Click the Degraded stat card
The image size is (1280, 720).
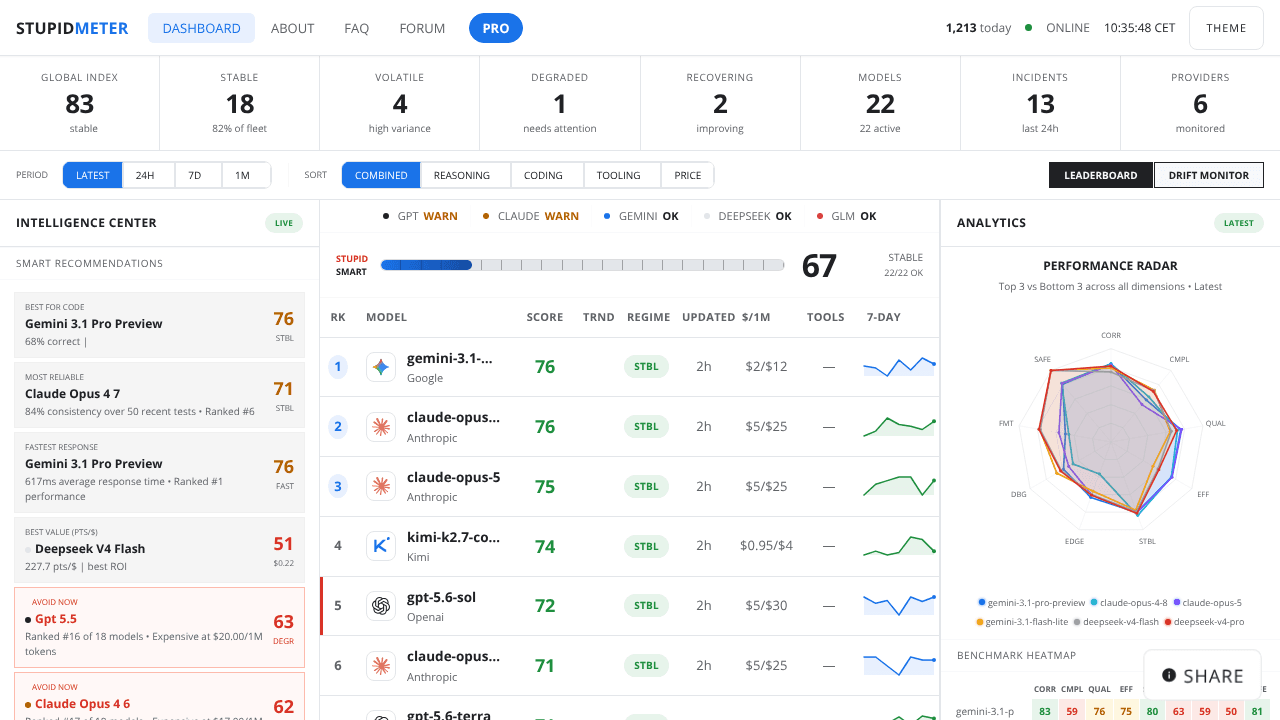(560, 103)
